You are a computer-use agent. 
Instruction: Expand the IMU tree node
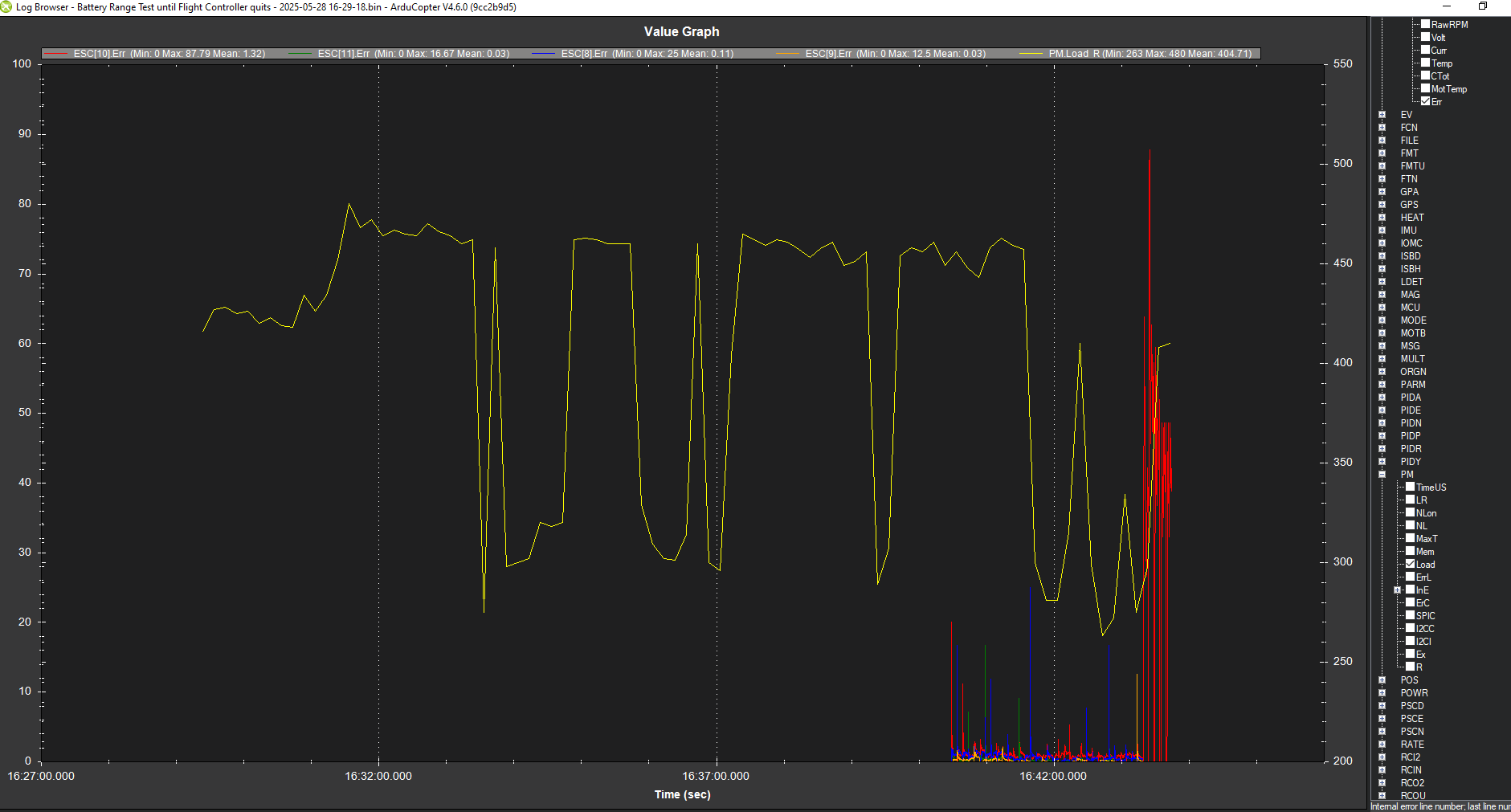point(1382,231)
